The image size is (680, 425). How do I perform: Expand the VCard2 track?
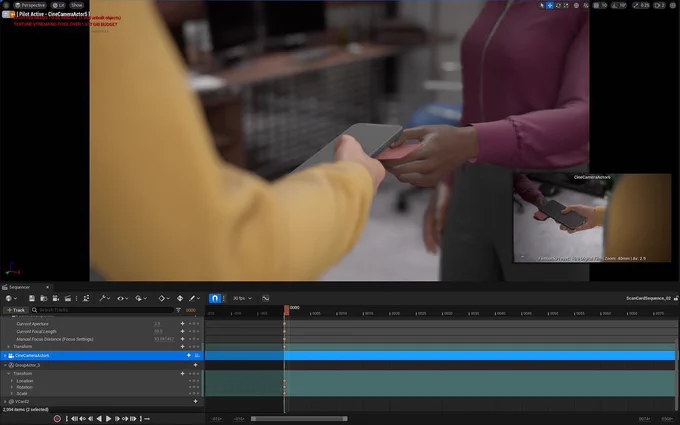click(5, 402)
